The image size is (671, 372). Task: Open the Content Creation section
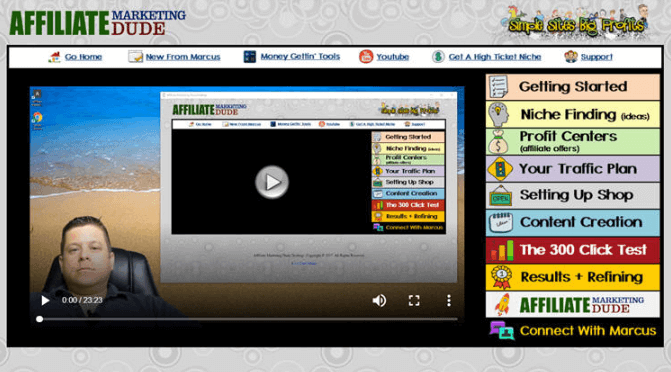pyautogui.click(x=573, y=223)
